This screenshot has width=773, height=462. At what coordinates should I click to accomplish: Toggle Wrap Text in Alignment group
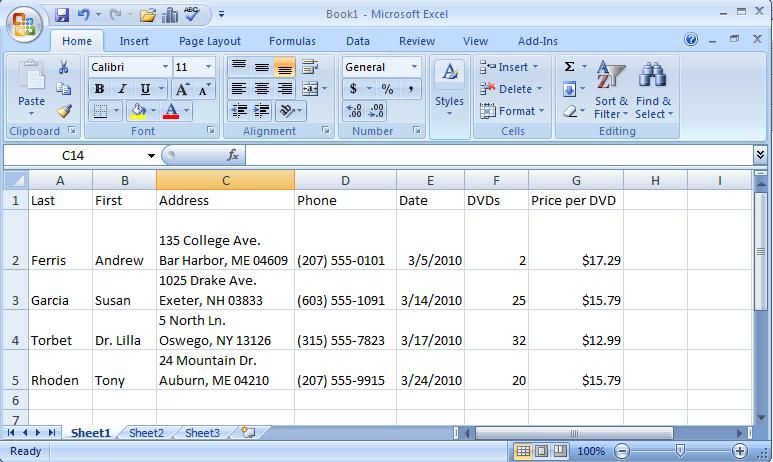tap(309, 67)
